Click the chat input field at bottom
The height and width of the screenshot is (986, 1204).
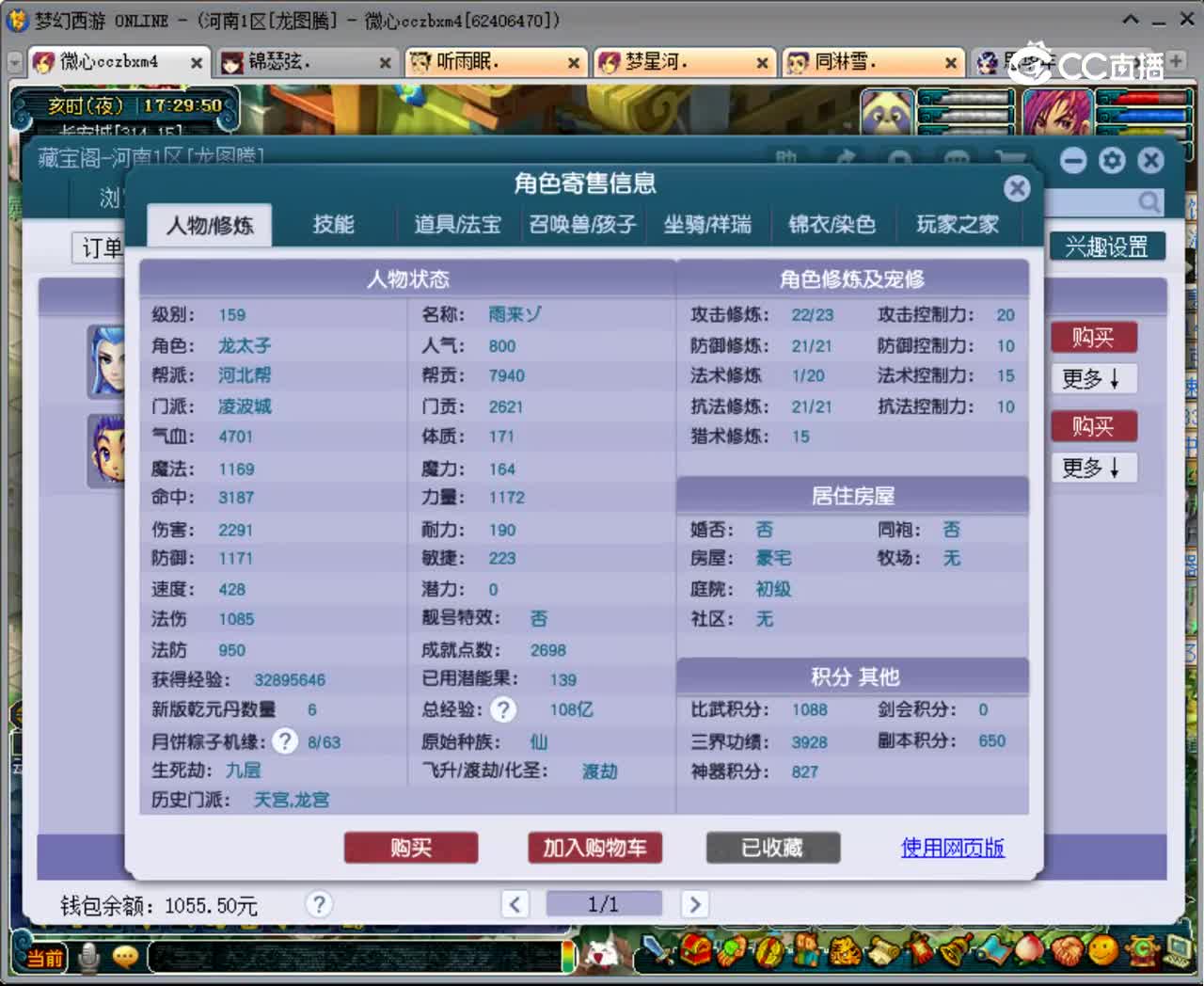click(x=356, y=957)
